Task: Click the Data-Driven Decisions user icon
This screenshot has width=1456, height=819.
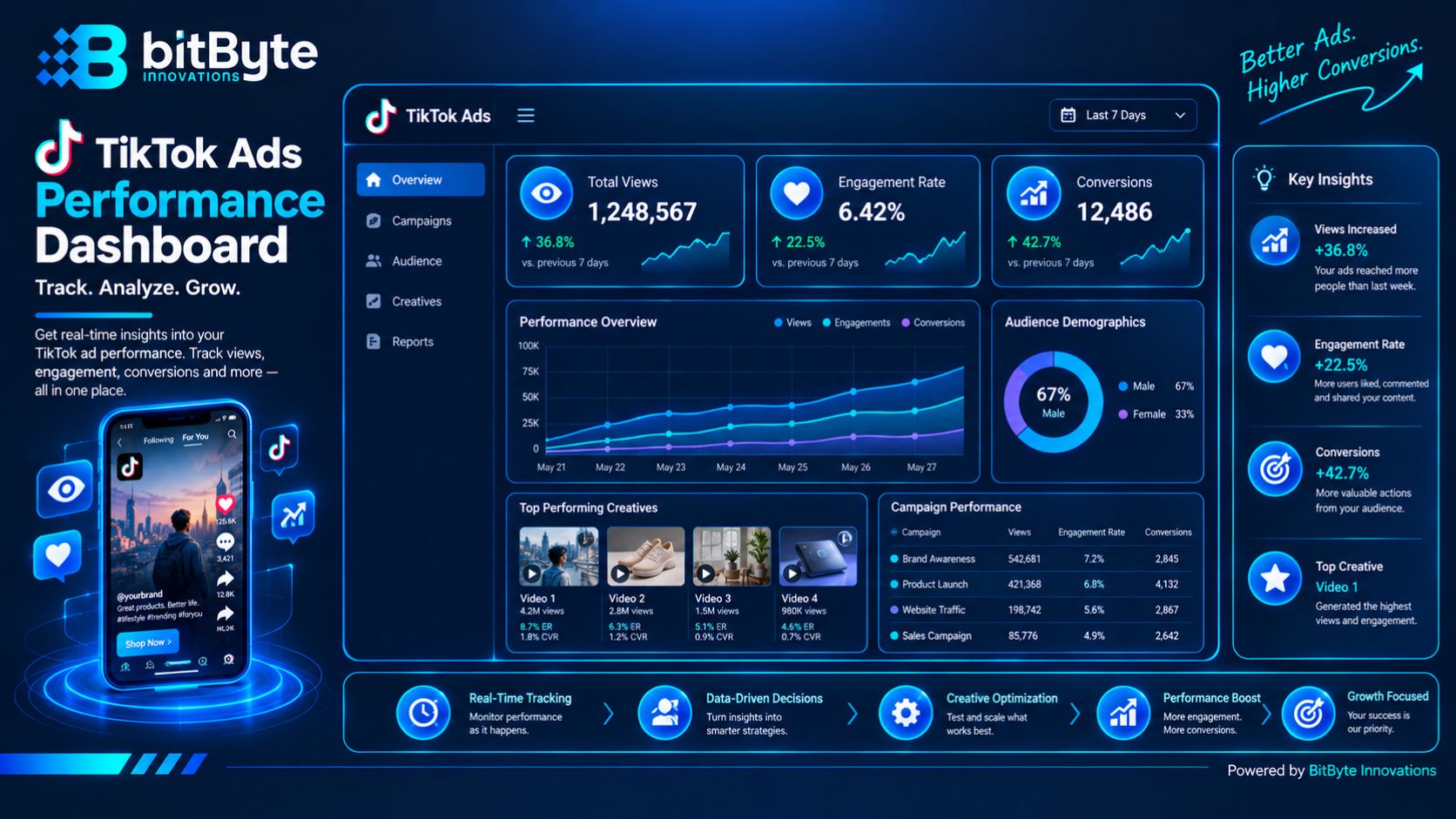Action: (x=664, y=713)
